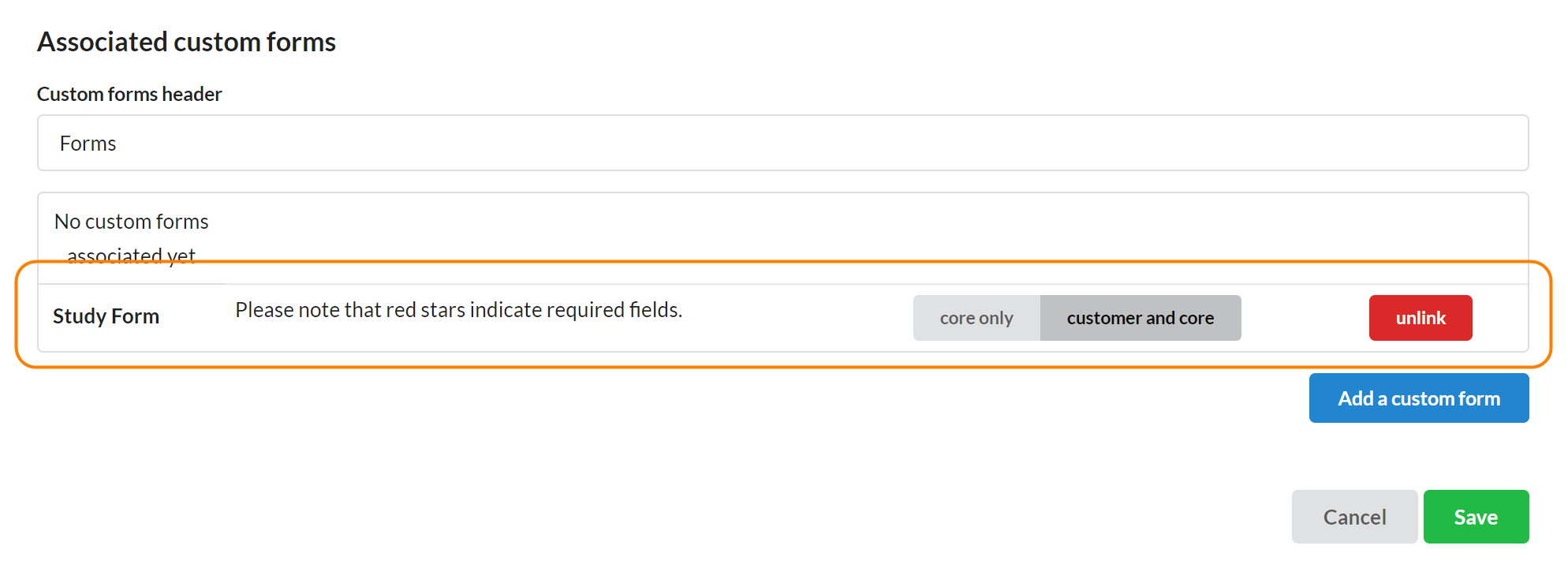Switch to "customer and core" option
The width and height of the screenshot is (1568, 579).
pos(1141,318)
